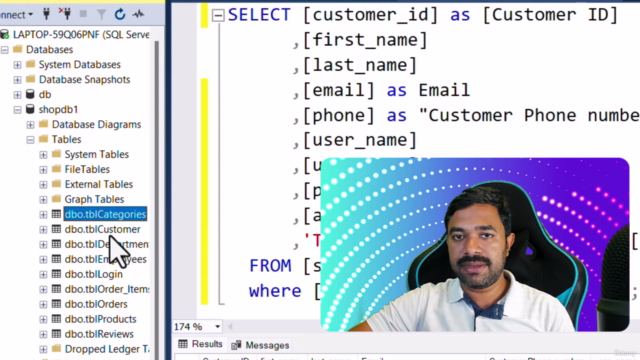Screen dimensions: 640x360
Task: Click the shopdb1 database cylinder icon
Action: pos(30,109)
